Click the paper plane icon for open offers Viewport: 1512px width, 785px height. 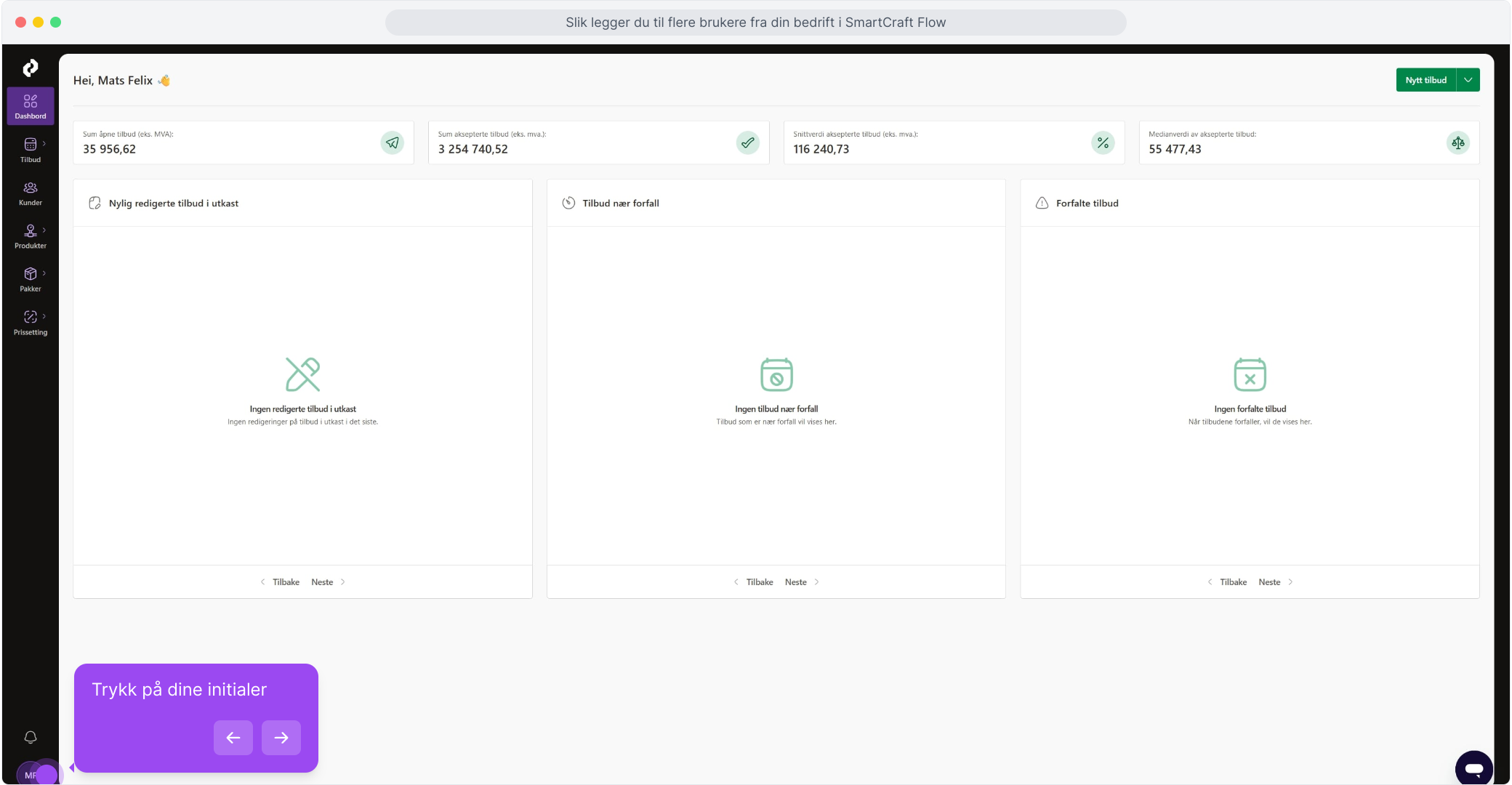(x=393, y=142)
